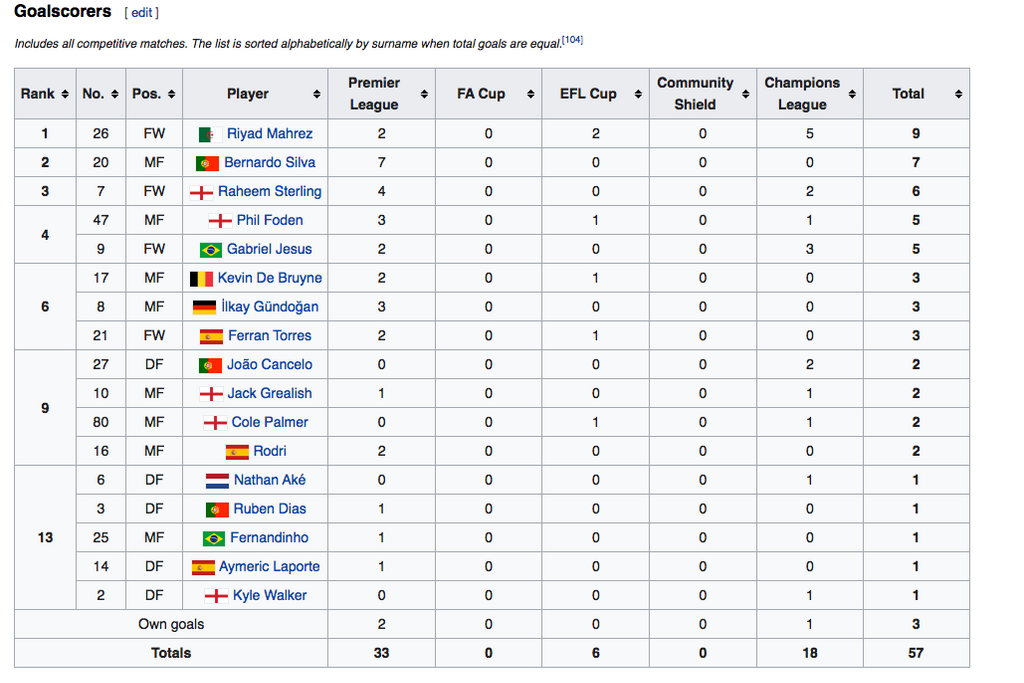Click Brazil flag beside Gabriel Jesus
Screen dimensions: 1024x683
[x=210, y=250]
